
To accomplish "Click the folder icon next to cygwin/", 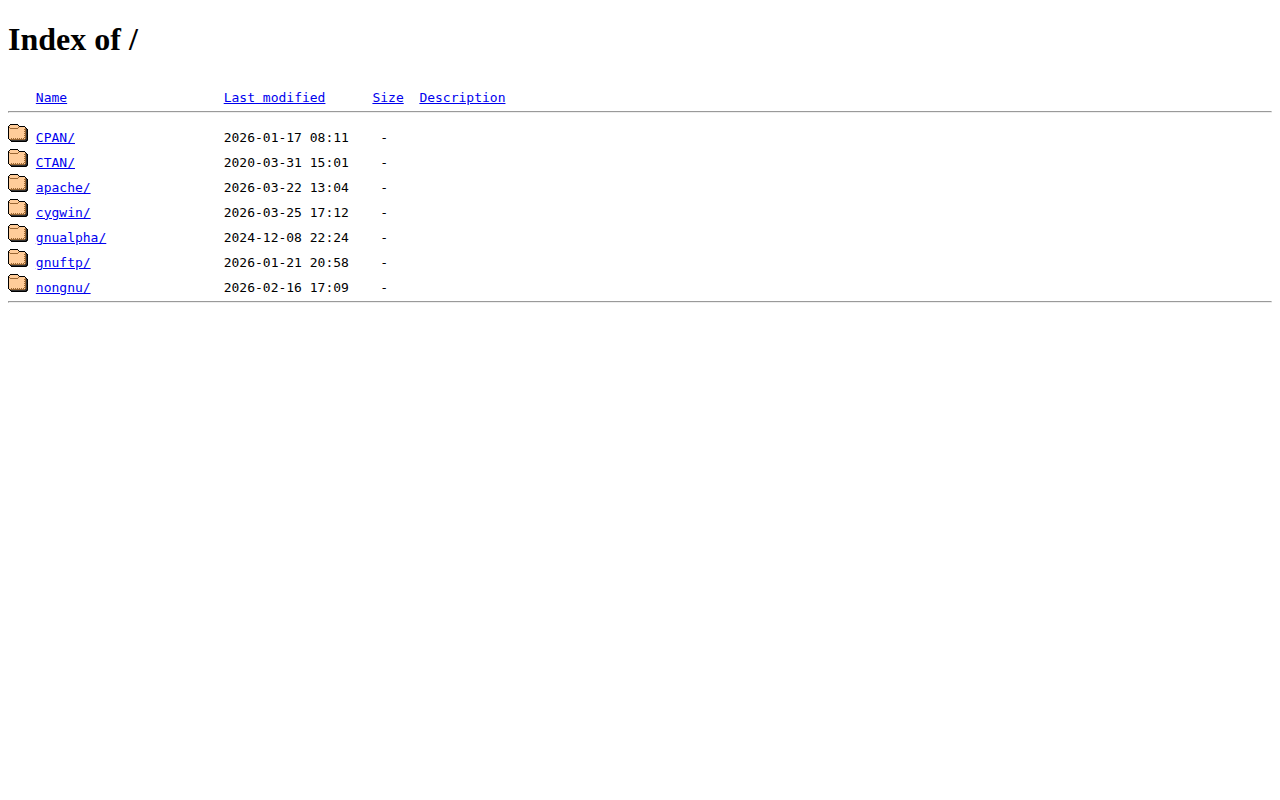I will [x=18, y=209].
